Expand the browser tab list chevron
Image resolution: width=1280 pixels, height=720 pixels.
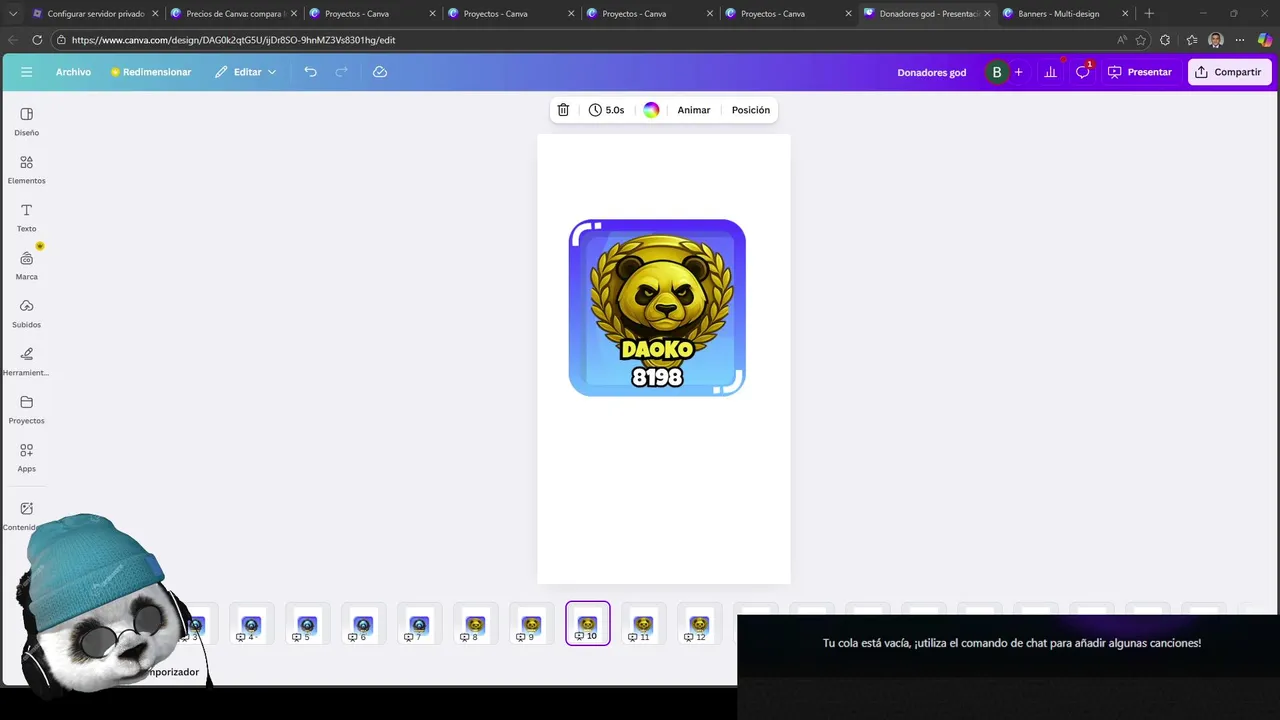click(13, 14)
